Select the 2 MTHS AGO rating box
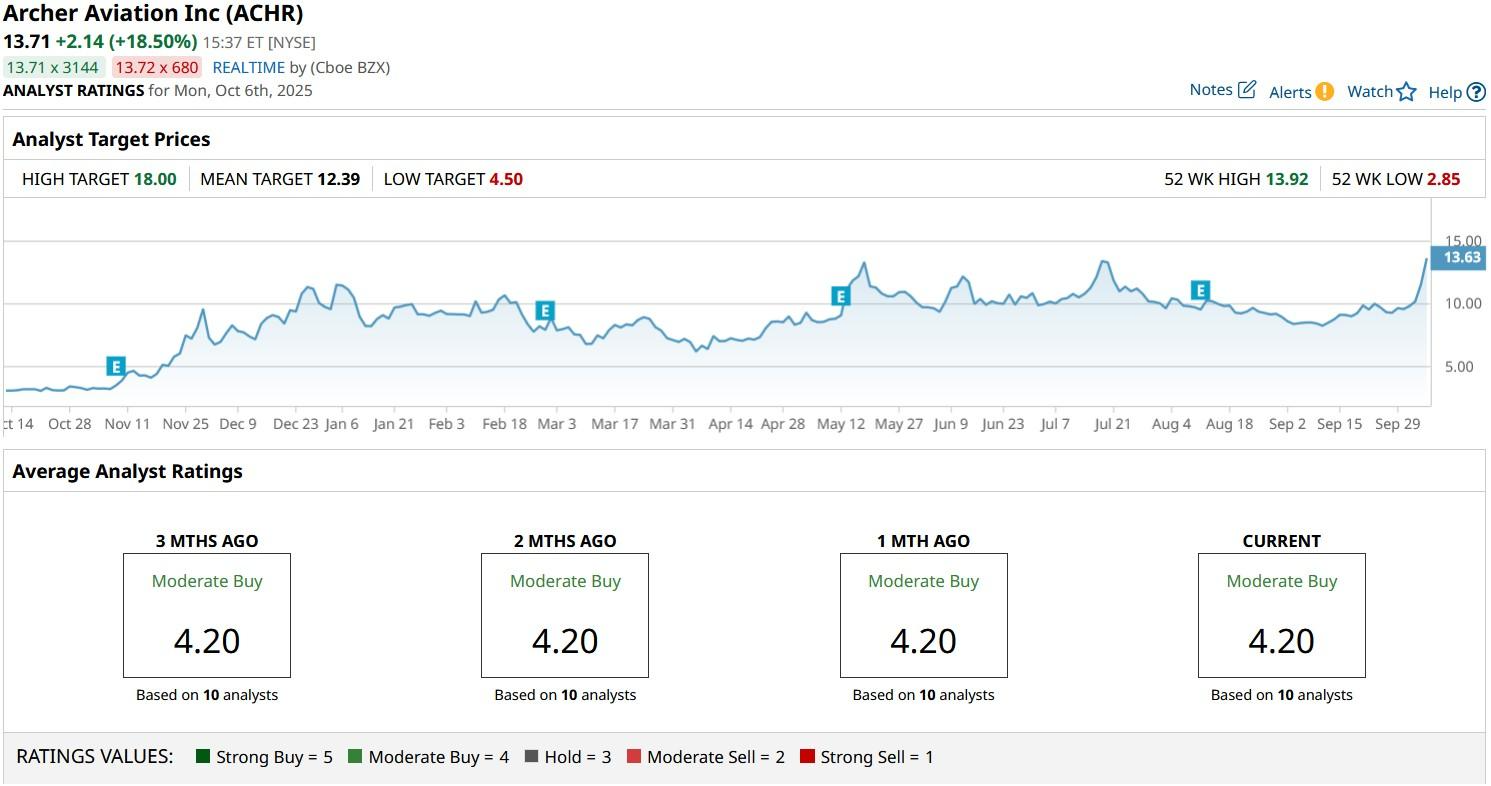 pos(565,615)
